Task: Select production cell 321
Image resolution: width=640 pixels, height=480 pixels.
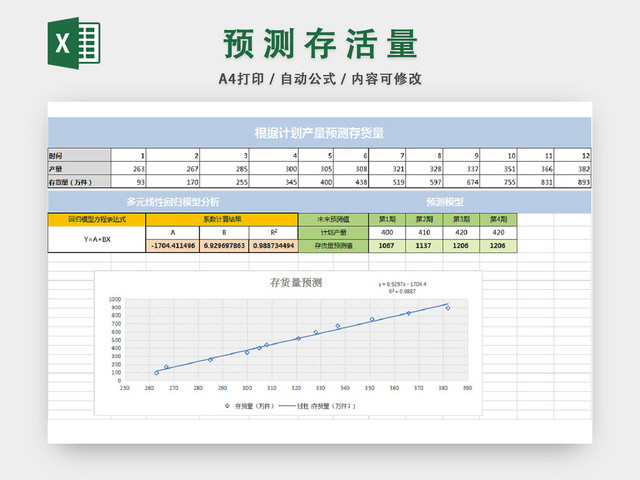Action: point(387,169)
